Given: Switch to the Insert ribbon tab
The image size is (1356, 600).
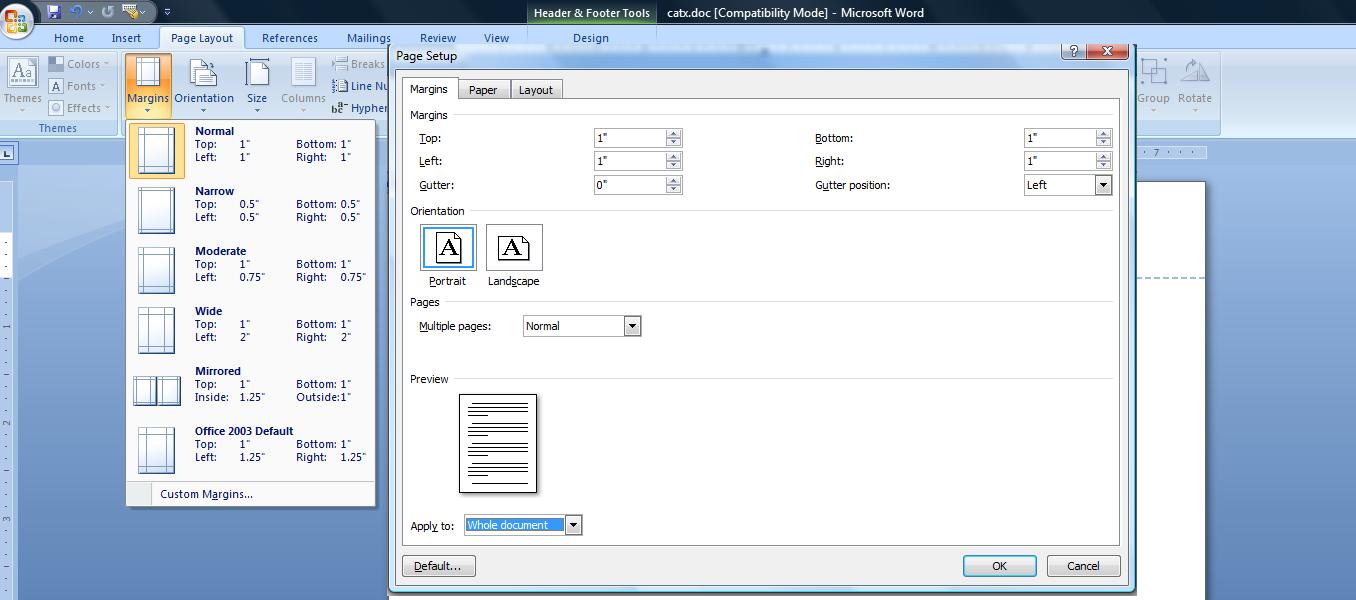Looking at the screenshot, I should (126, 38).
